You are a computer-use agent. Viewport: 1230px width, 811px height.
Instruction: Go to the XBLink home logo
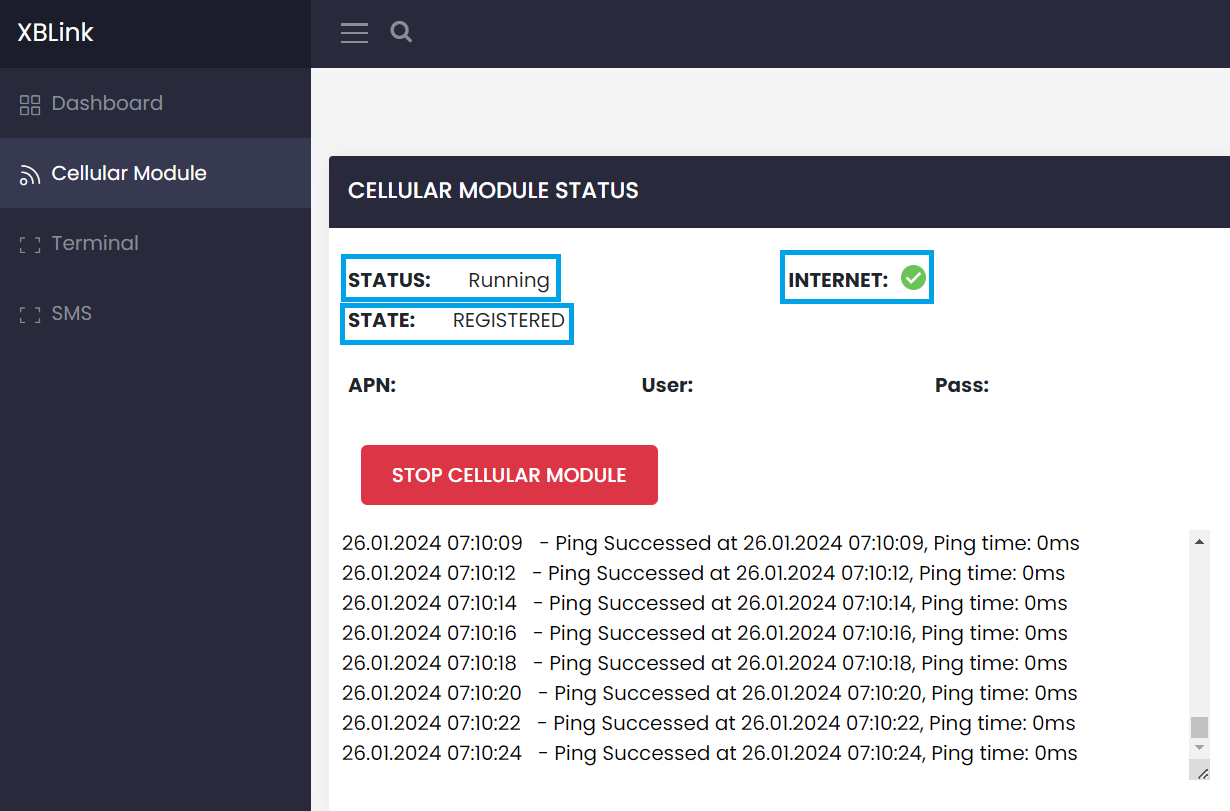(x=55, y=33)
